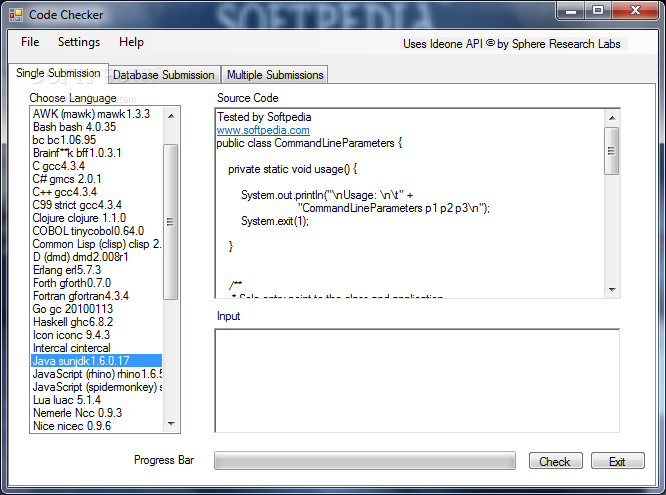Select JavaScript (spidermonkey) language
666x495 pixels.
(x=96, y=387)
